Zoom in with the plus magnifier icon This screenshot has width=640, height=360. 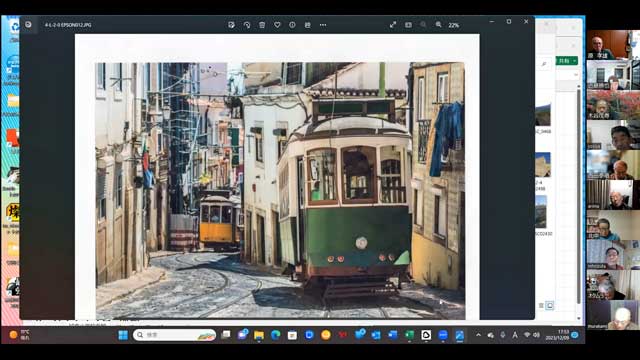[x=438, y=25]
